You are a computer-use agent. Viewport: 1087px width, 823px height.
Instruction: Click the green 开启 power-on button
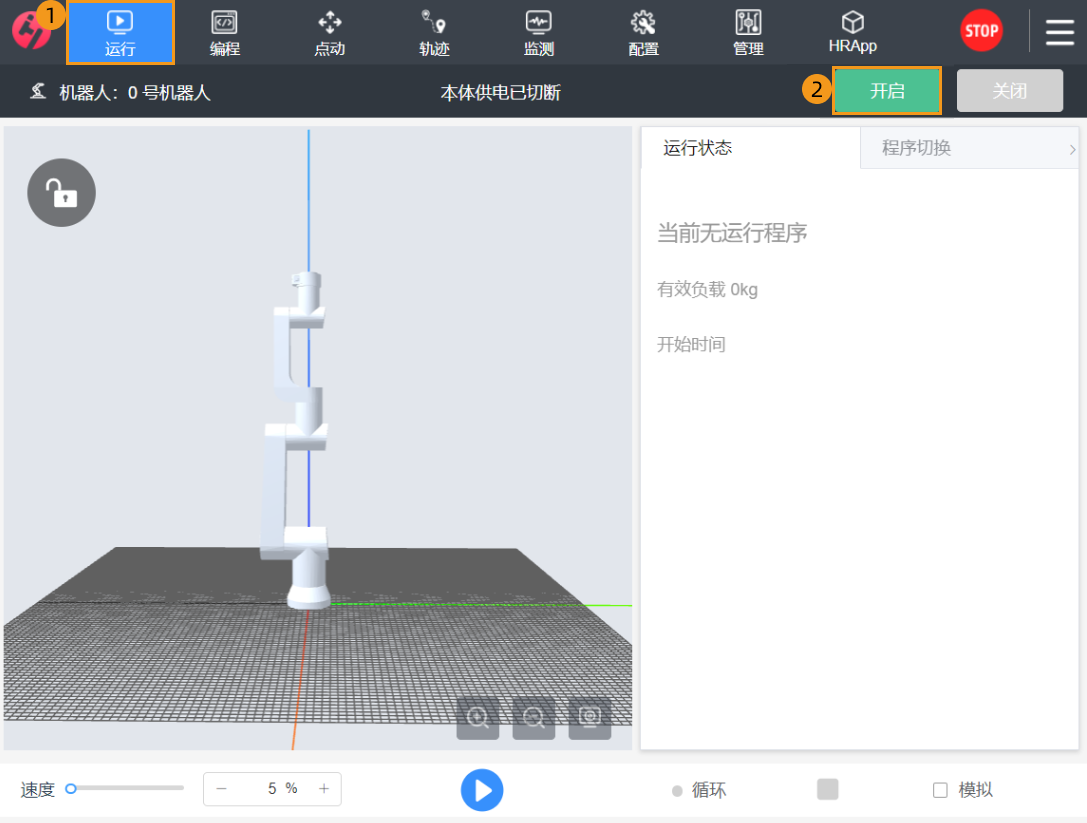887,91
